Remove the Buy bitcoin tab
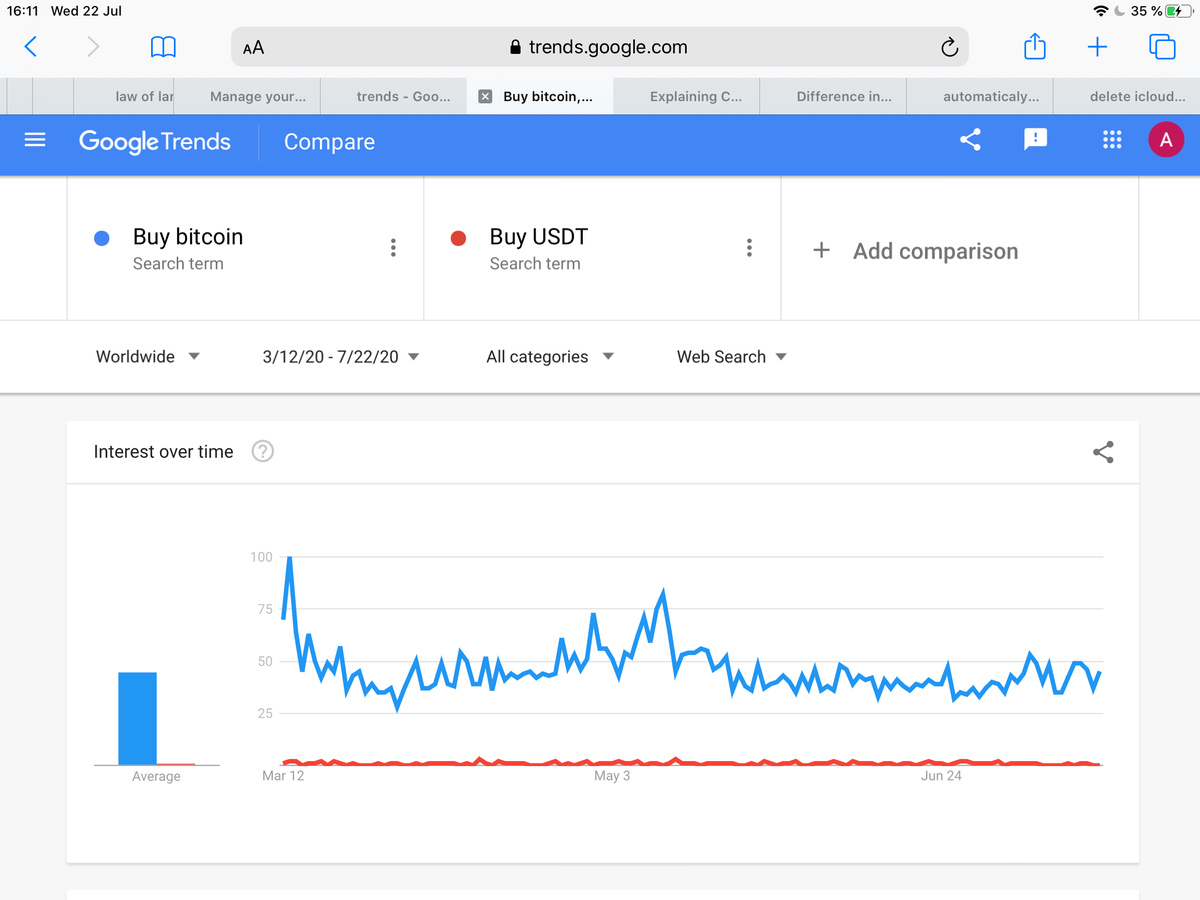The height and width of the screenshot is (900, 1200). pos(485,96)
